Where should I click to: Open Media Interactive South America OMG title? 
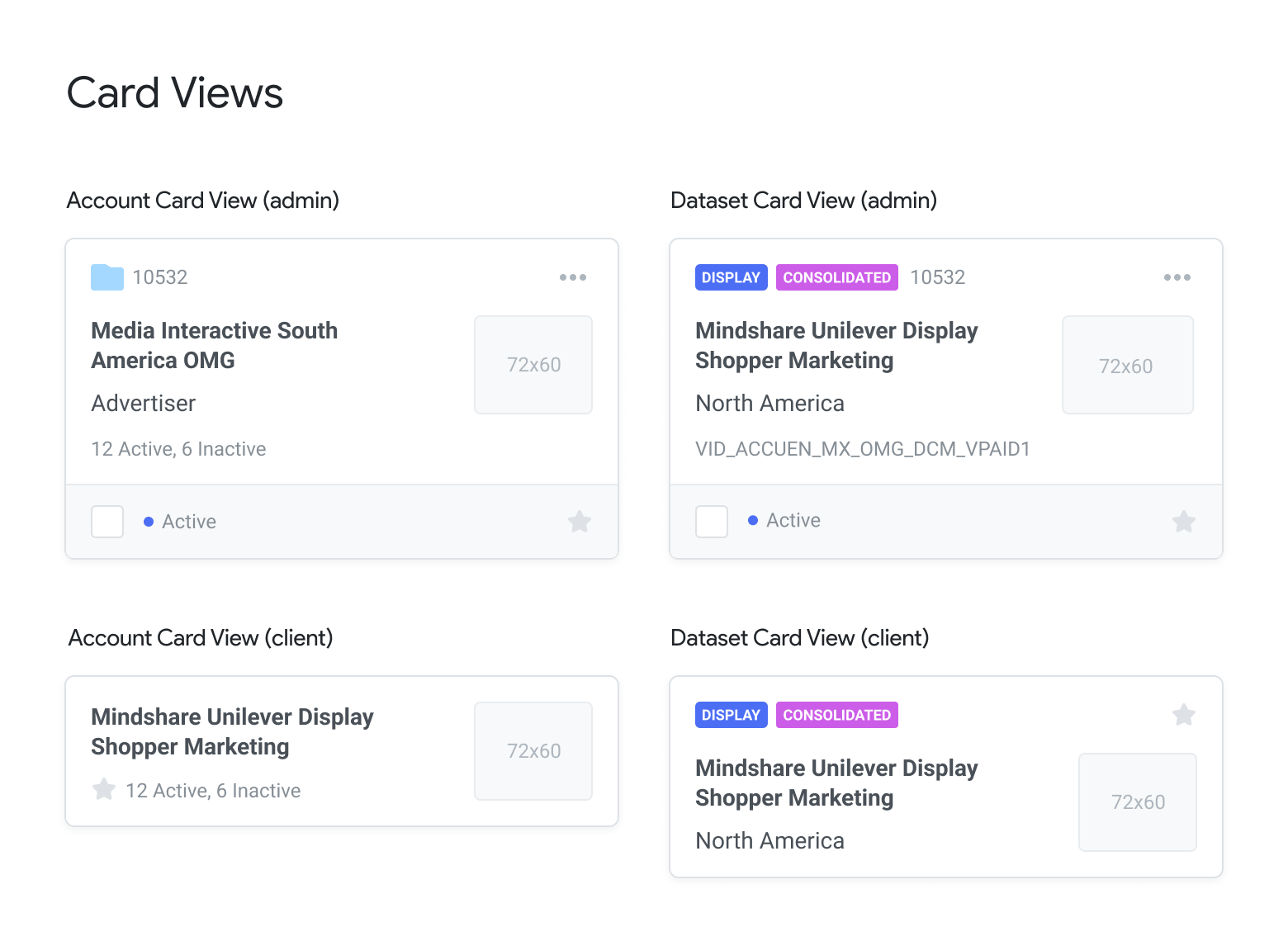[215, 345]
